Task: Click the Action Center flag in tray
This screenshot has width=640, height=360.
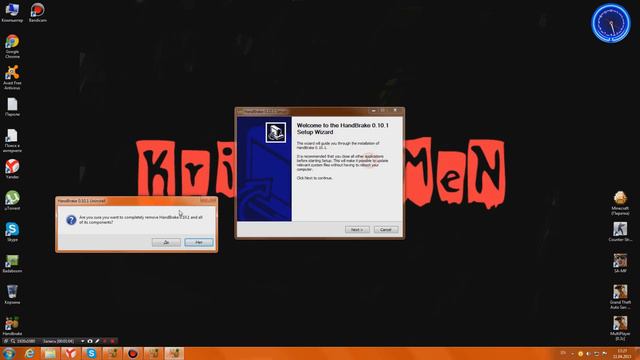Action: click(x=604, y=354)
